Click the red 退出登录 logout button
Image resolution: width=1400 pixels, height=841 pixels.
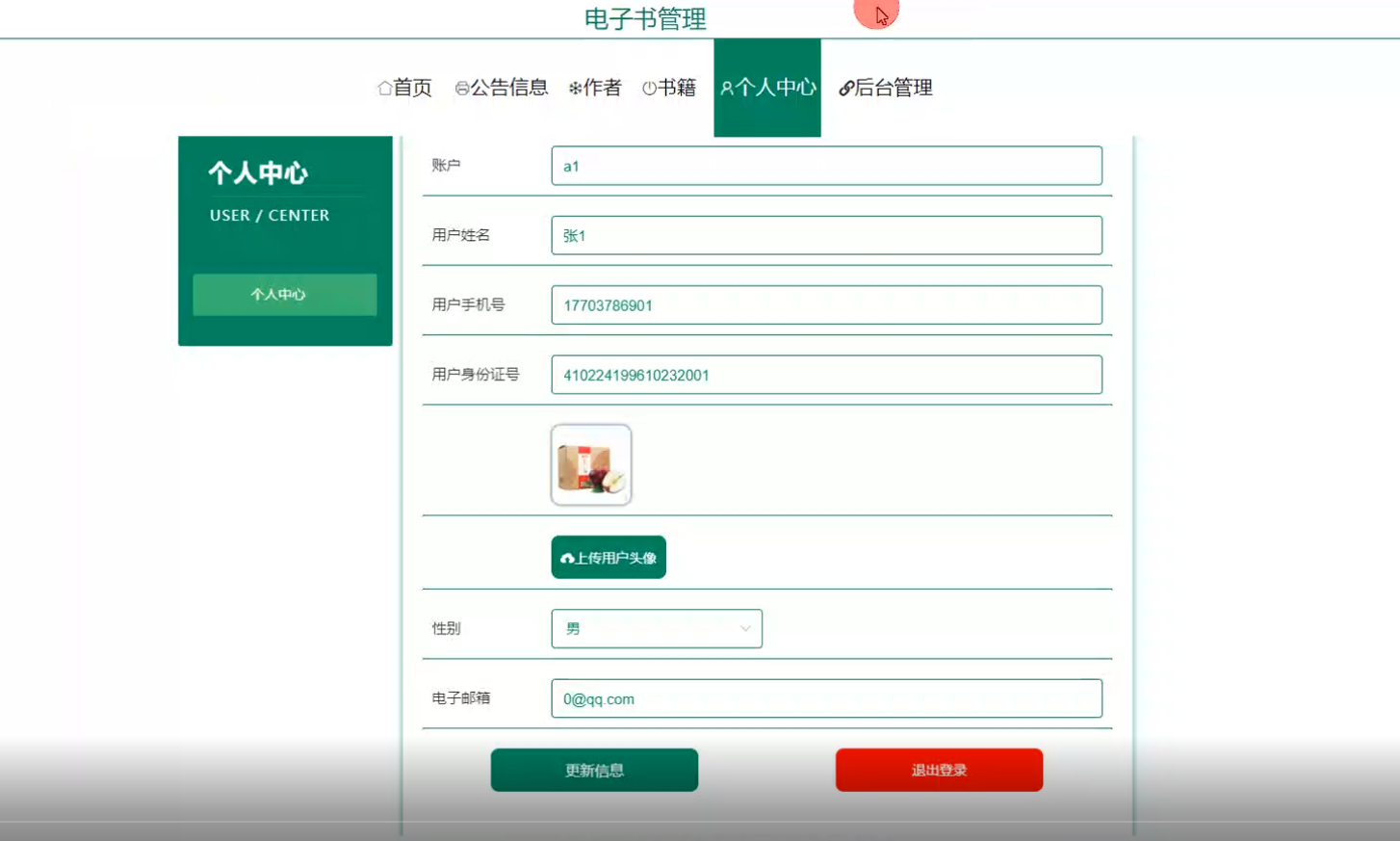[x=939, y=770]
